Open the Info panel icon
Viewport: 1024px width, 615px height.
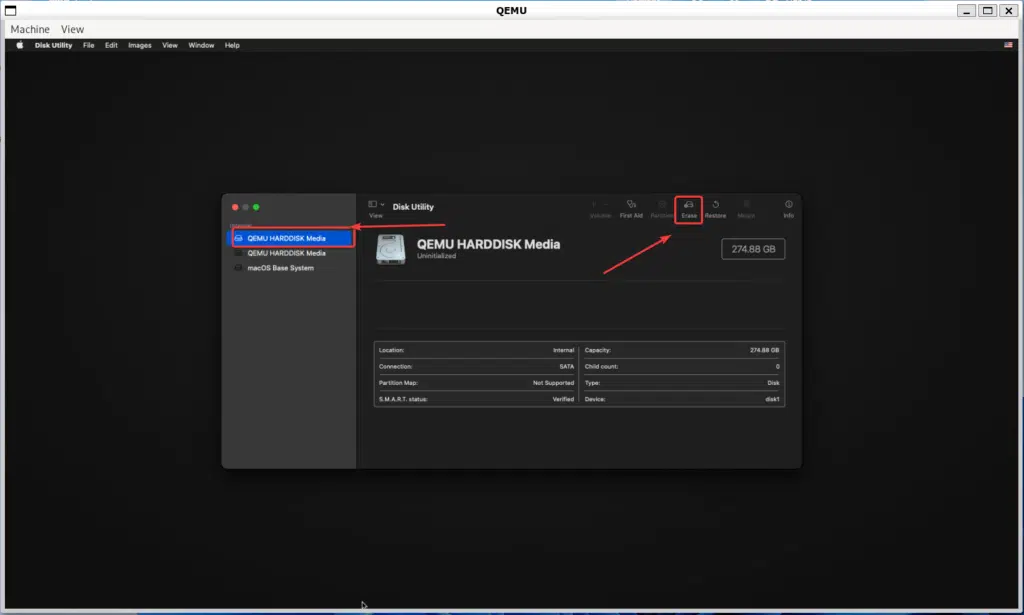click(788, 205)
